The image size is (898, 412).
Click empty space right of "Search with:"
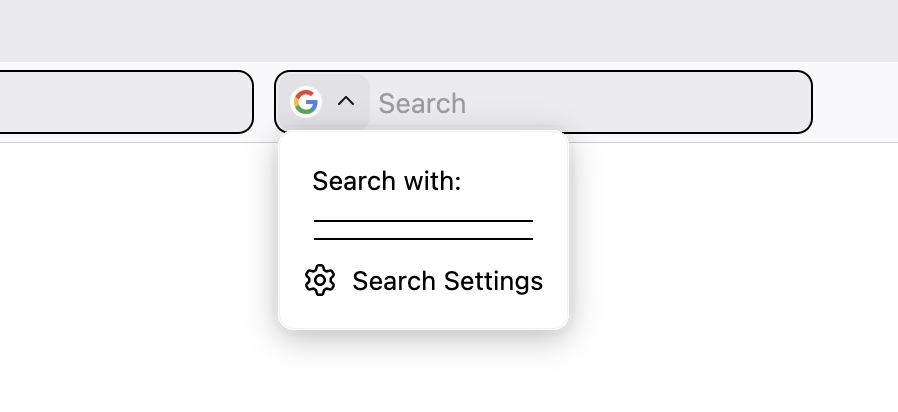510,181
